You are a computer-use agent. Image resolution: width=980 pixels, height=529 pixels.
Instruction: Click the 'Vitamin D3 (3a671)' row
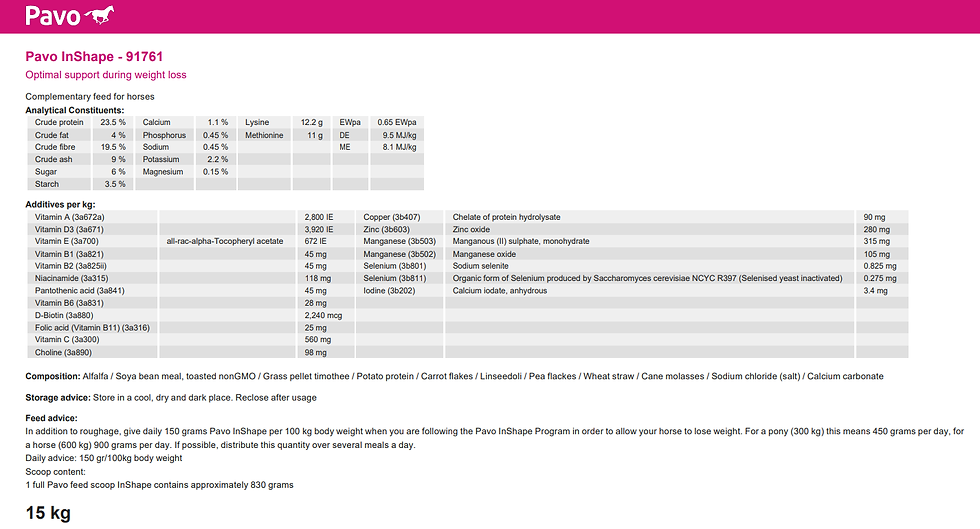(69, 229)
